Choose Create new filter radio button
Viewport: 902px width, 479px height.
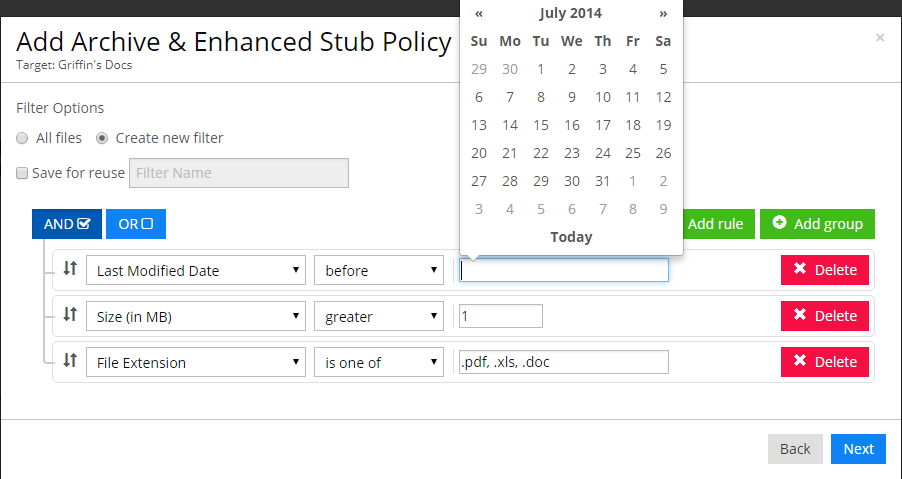[102, 138]
